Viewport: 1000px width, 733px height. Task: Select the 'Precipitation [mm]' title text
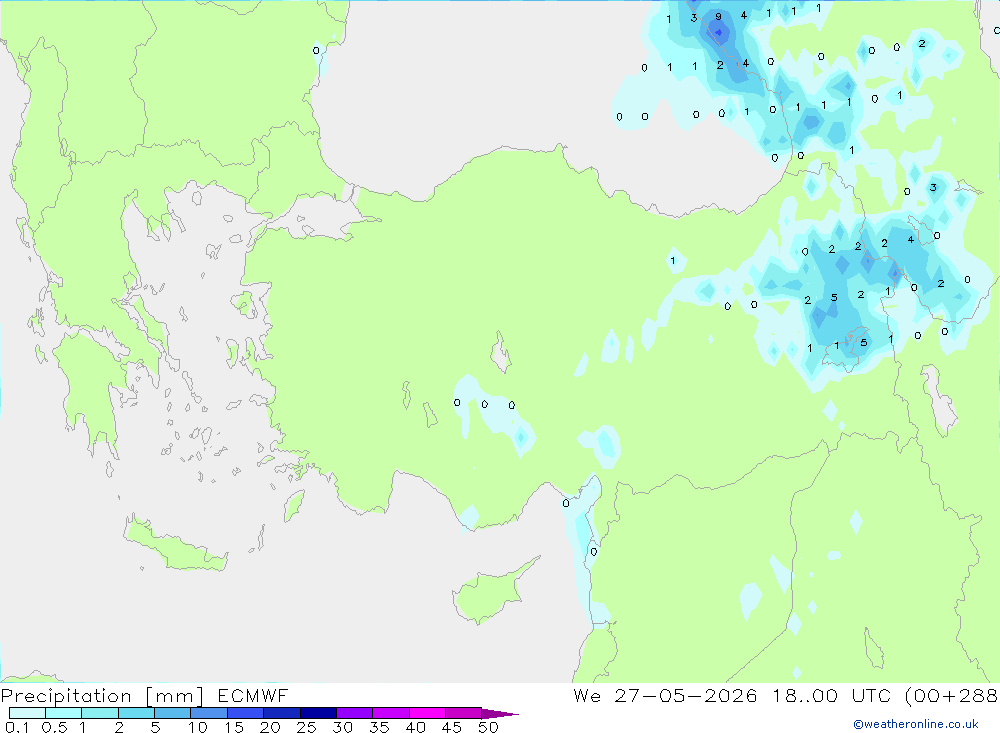(x=102, y=696)
